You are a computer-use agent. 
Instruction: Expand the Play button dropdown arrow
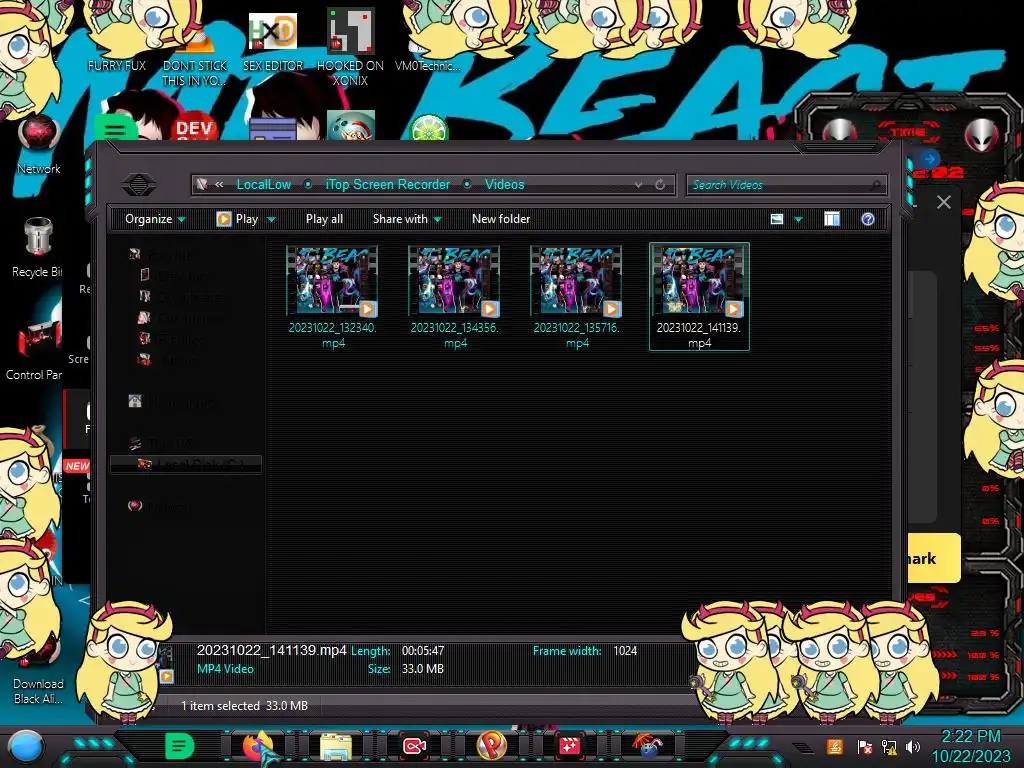pyautogui.click(x=271, y=219)
